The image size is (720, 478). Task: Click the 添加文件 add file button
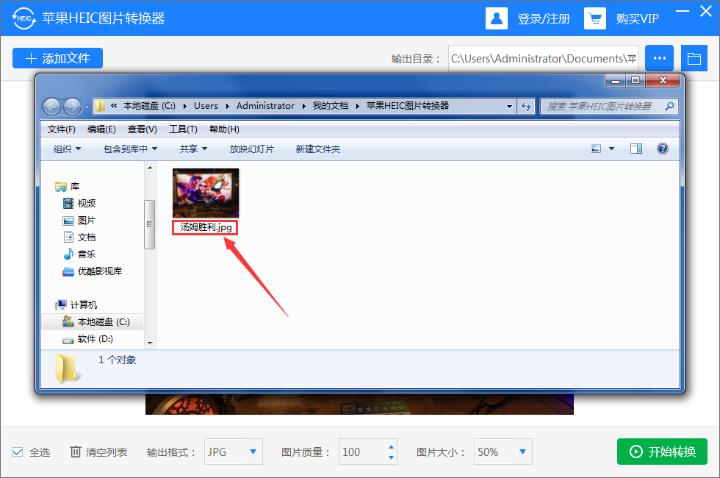click(x=57, y=58)
